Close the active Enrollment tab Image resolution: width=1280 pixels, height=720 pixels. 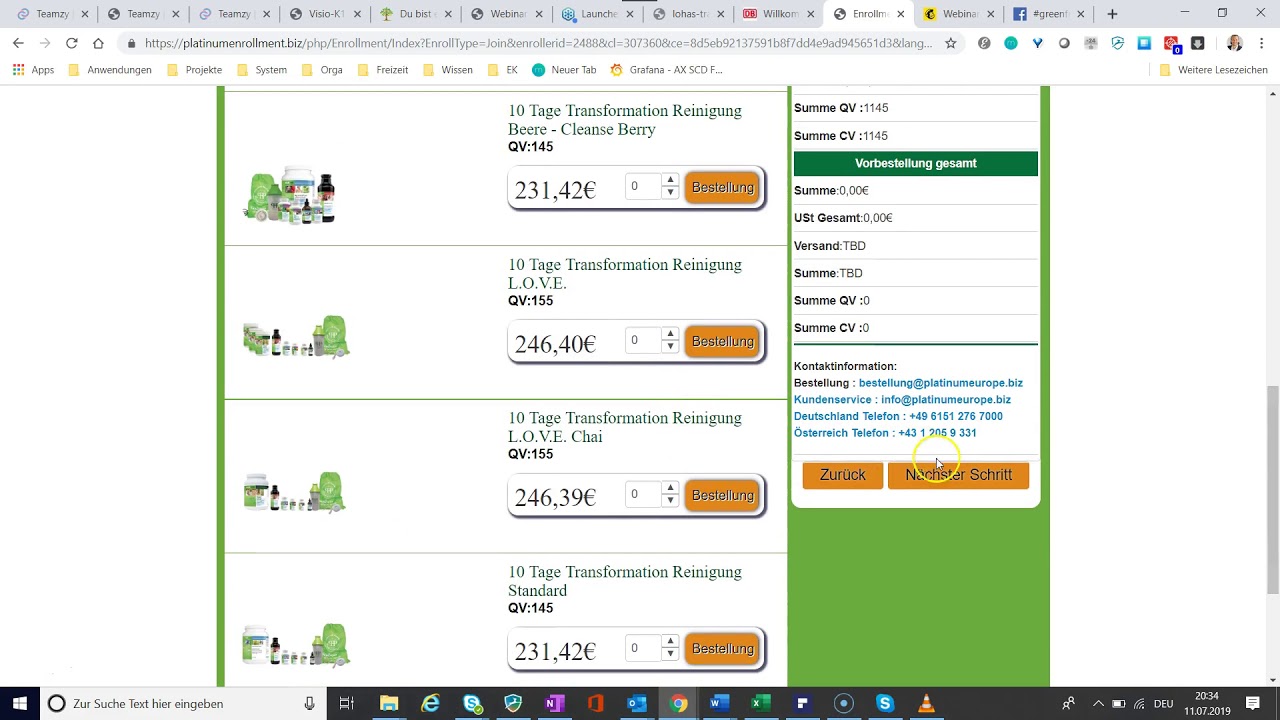[x=900, y=14]
